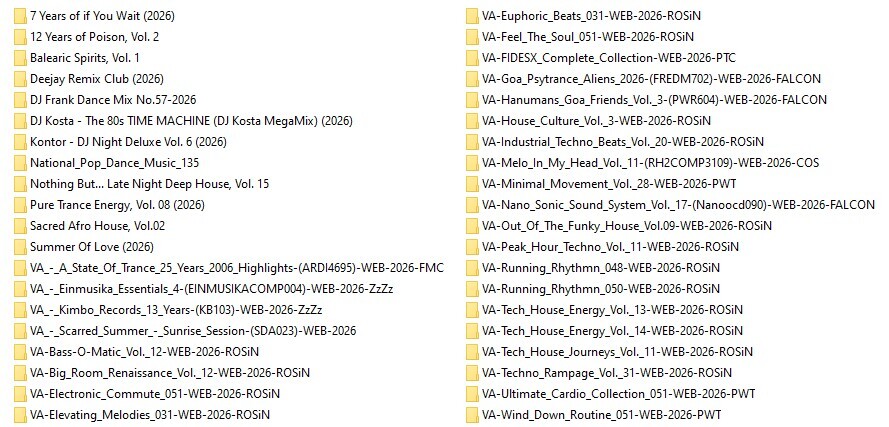The height and width of the screenshot is (427, 889).
Task: Click folder icon of Summer Of Love (2026)
Action: pos(20,247)
